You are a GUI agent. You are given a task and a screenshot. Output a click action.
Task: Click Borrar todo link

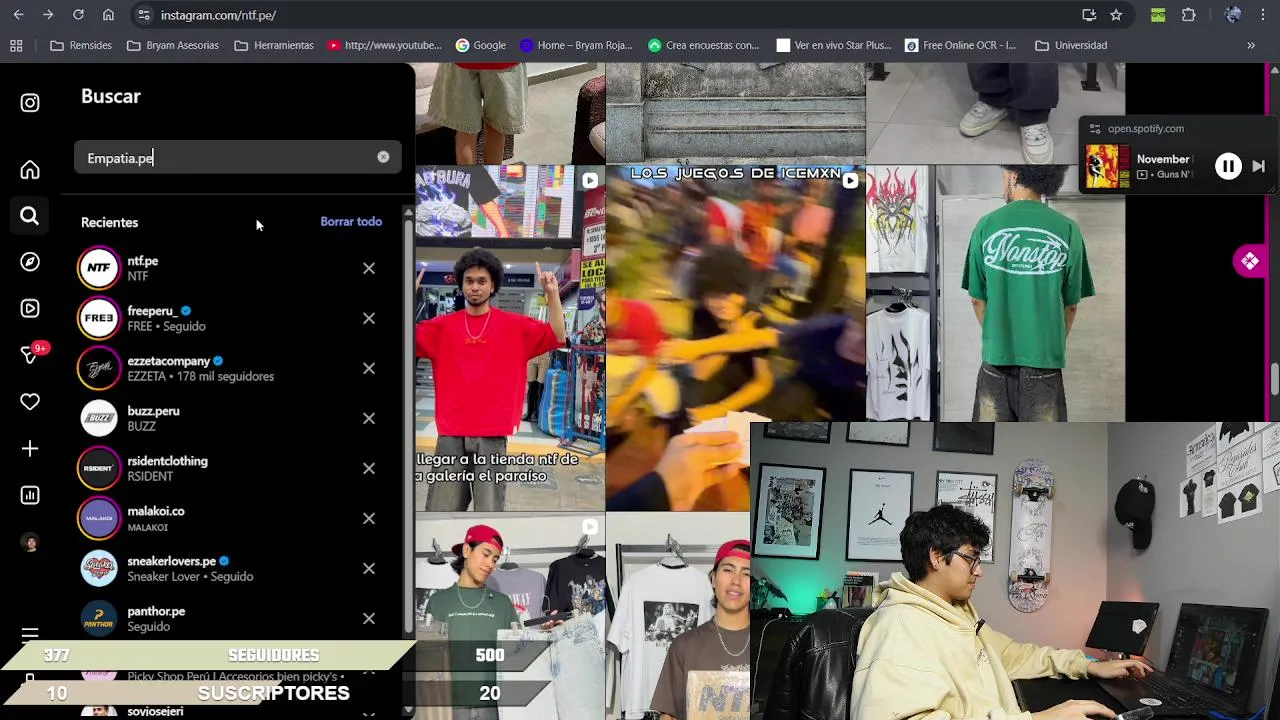[351, 222]
